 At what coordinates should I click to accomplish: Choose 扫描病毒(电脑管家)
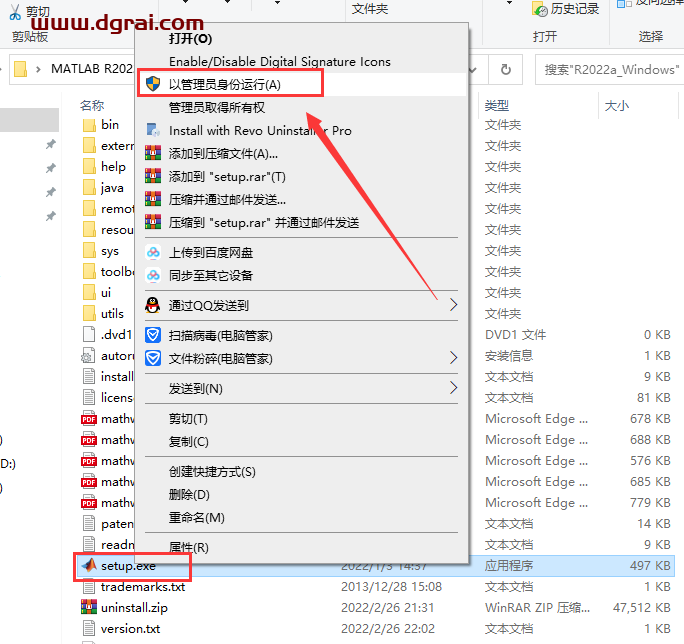tap(221, 336)
